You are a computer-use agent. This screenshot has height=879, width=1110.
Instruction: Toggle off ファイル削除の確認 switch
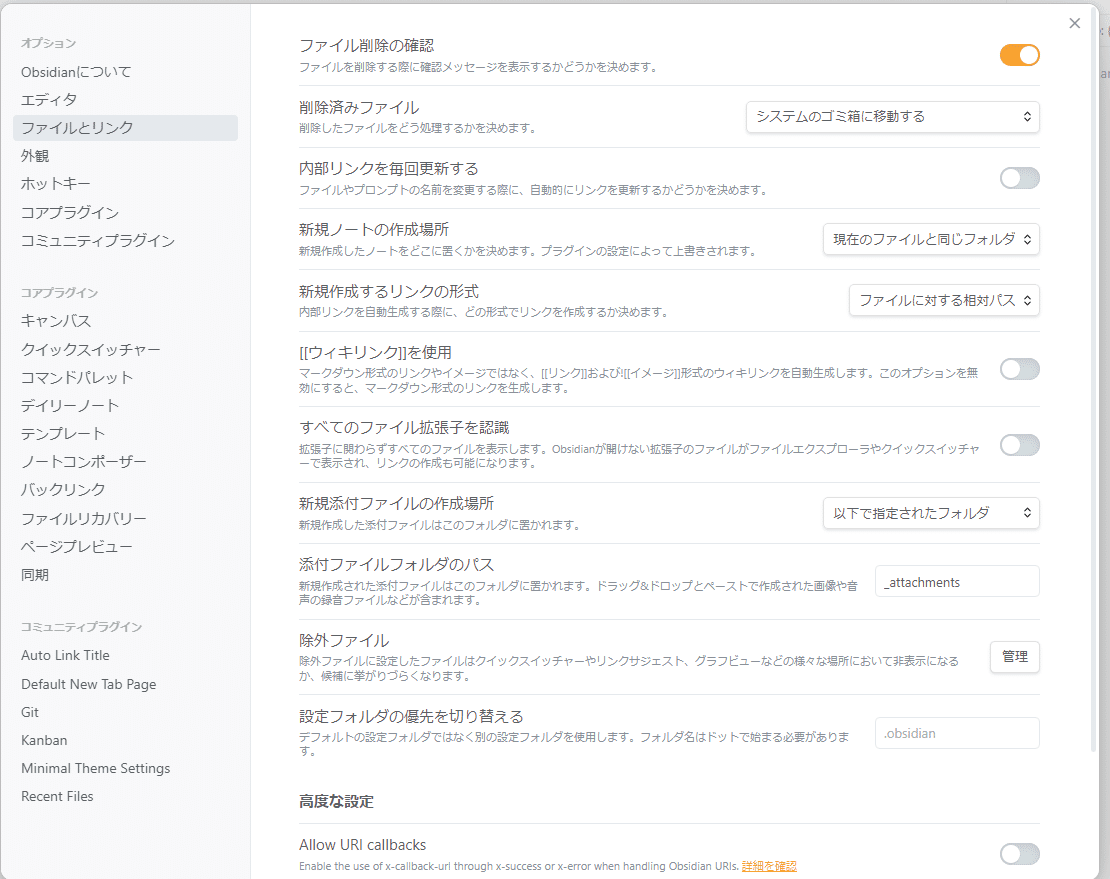pyautogui.click(x=1019, y=55)
